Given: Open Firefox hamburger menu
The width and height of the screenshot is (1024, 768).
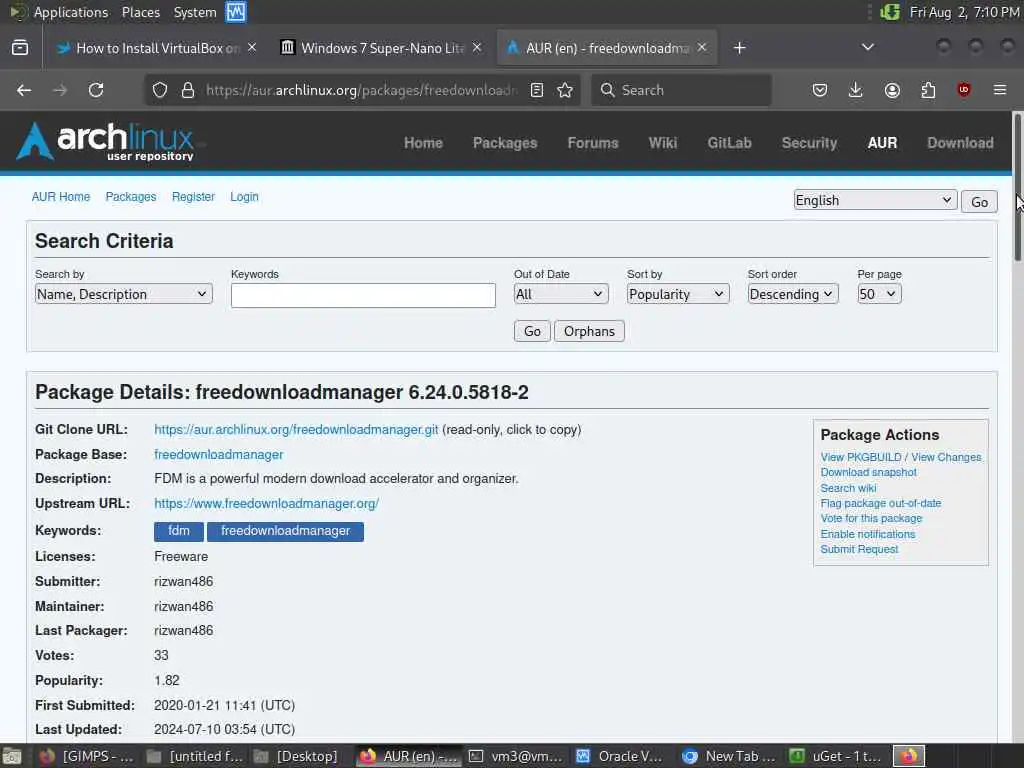Looking at the screenshot, I should pos(1000,90).
